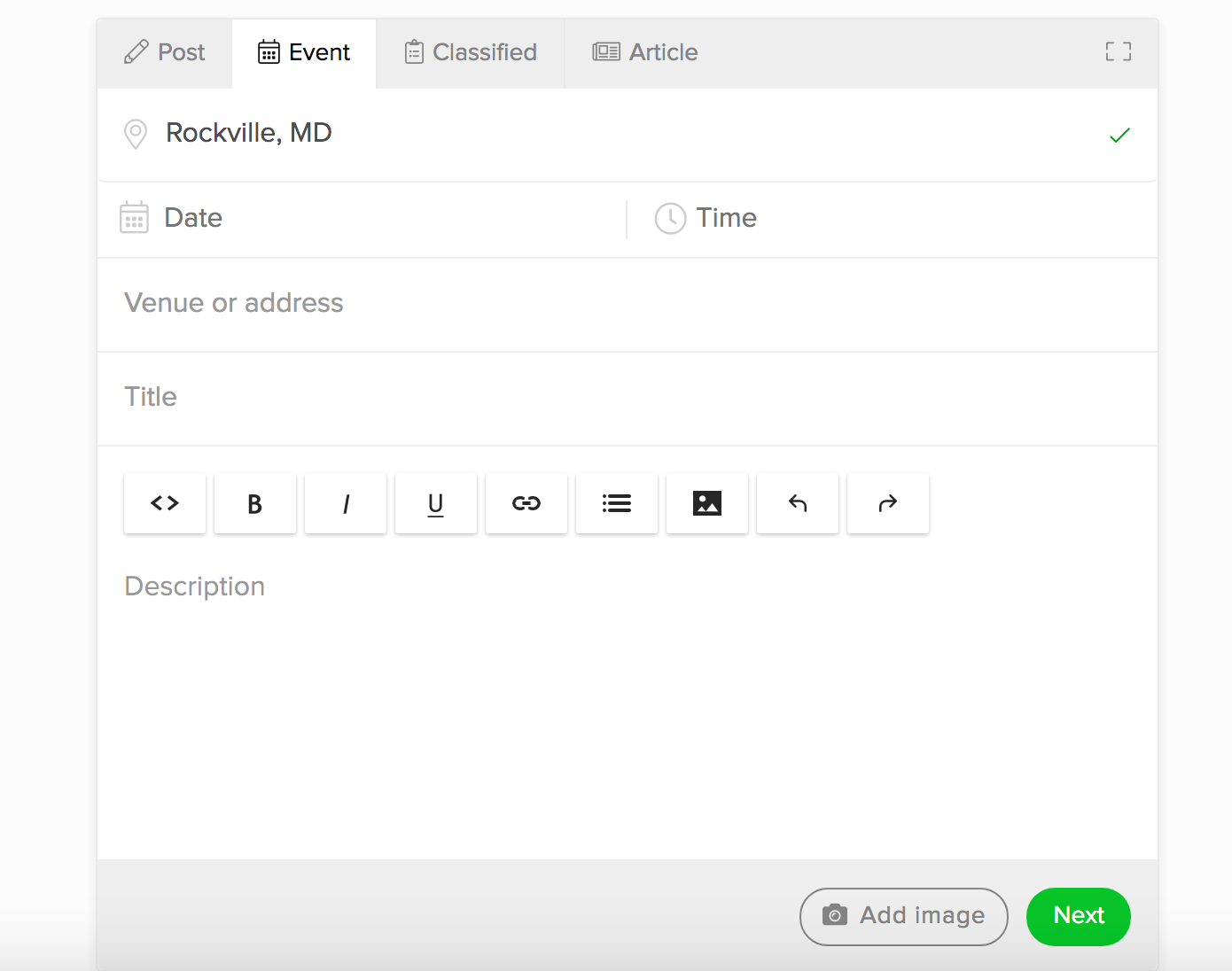Undo the last edit
Image resolution: width=1232 pixels, height=971 pixels.
(798, 503)
